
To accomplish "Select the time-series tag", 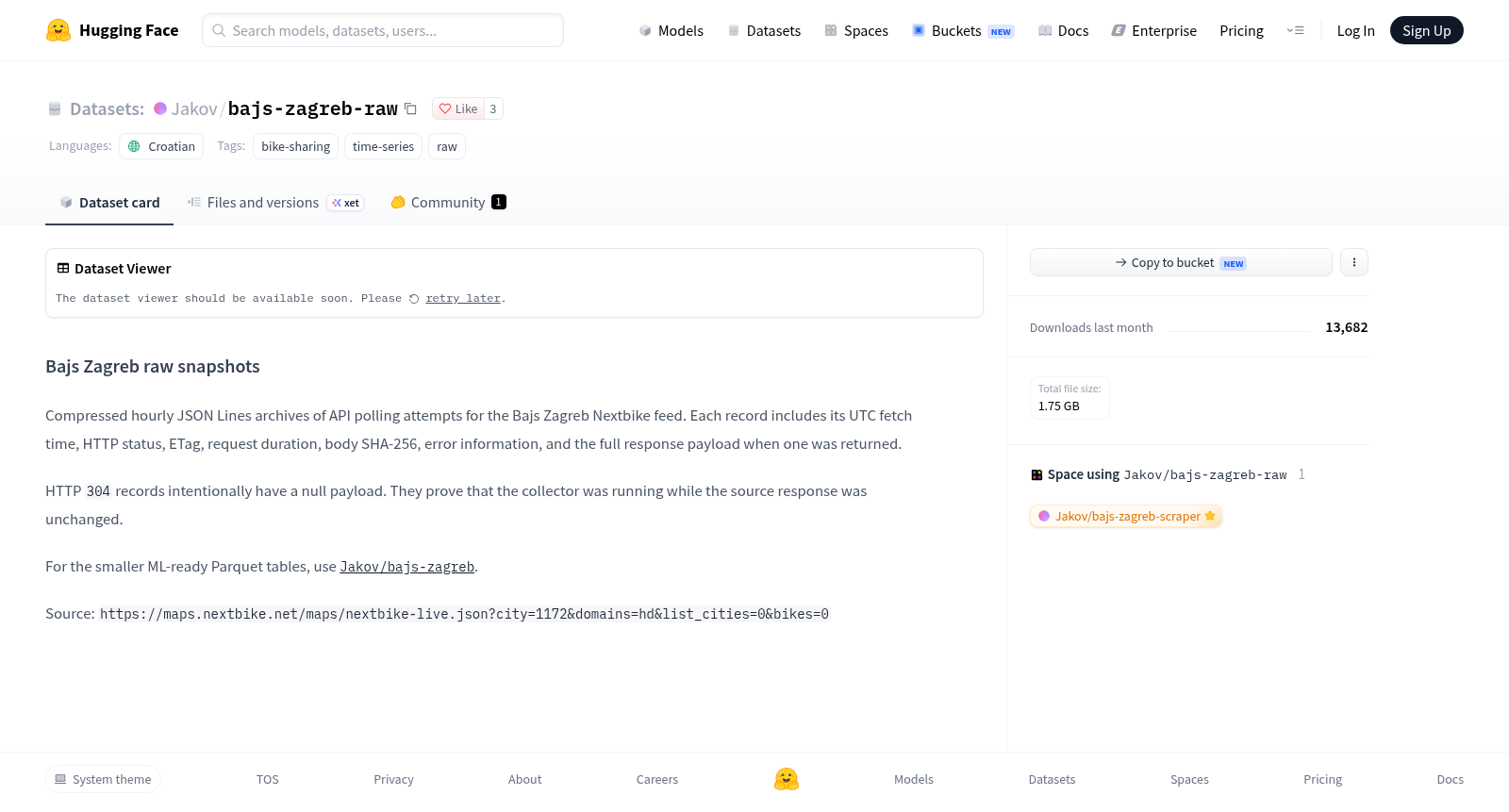I will tap(383, 146).
